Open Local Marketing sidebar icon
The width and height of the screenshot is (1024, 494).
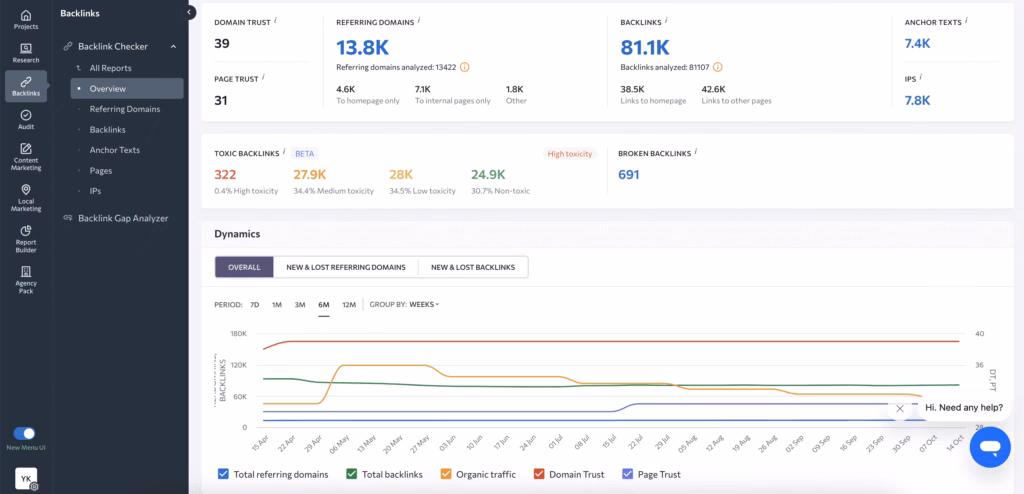pyautogui.click(x=26, y=197)
